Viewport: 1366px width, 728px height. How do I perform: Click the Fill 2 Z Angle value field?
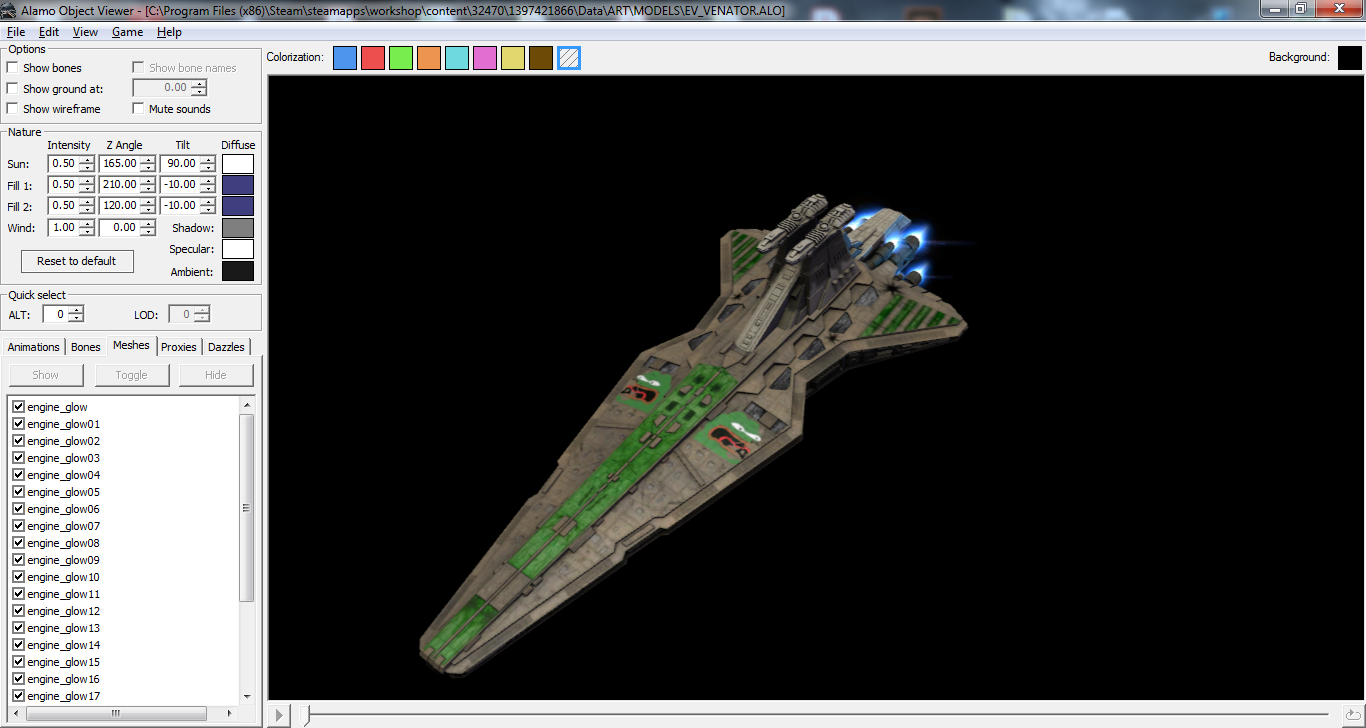point(119,206)
